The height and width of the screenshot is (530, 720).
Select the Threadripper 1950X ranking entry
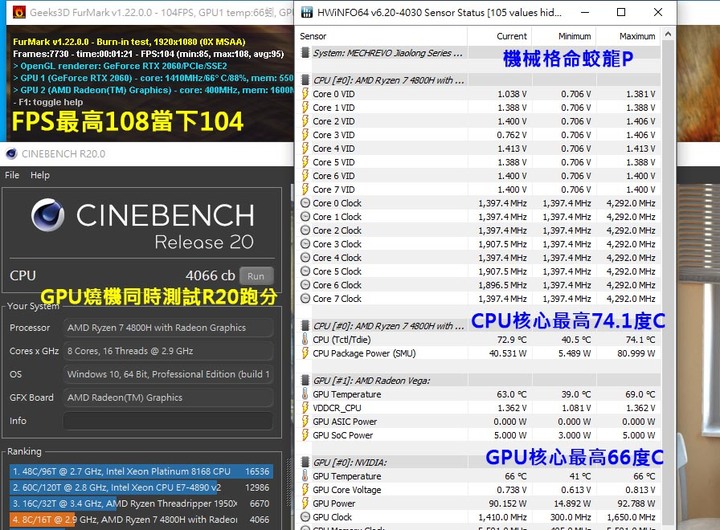point(141,503)
